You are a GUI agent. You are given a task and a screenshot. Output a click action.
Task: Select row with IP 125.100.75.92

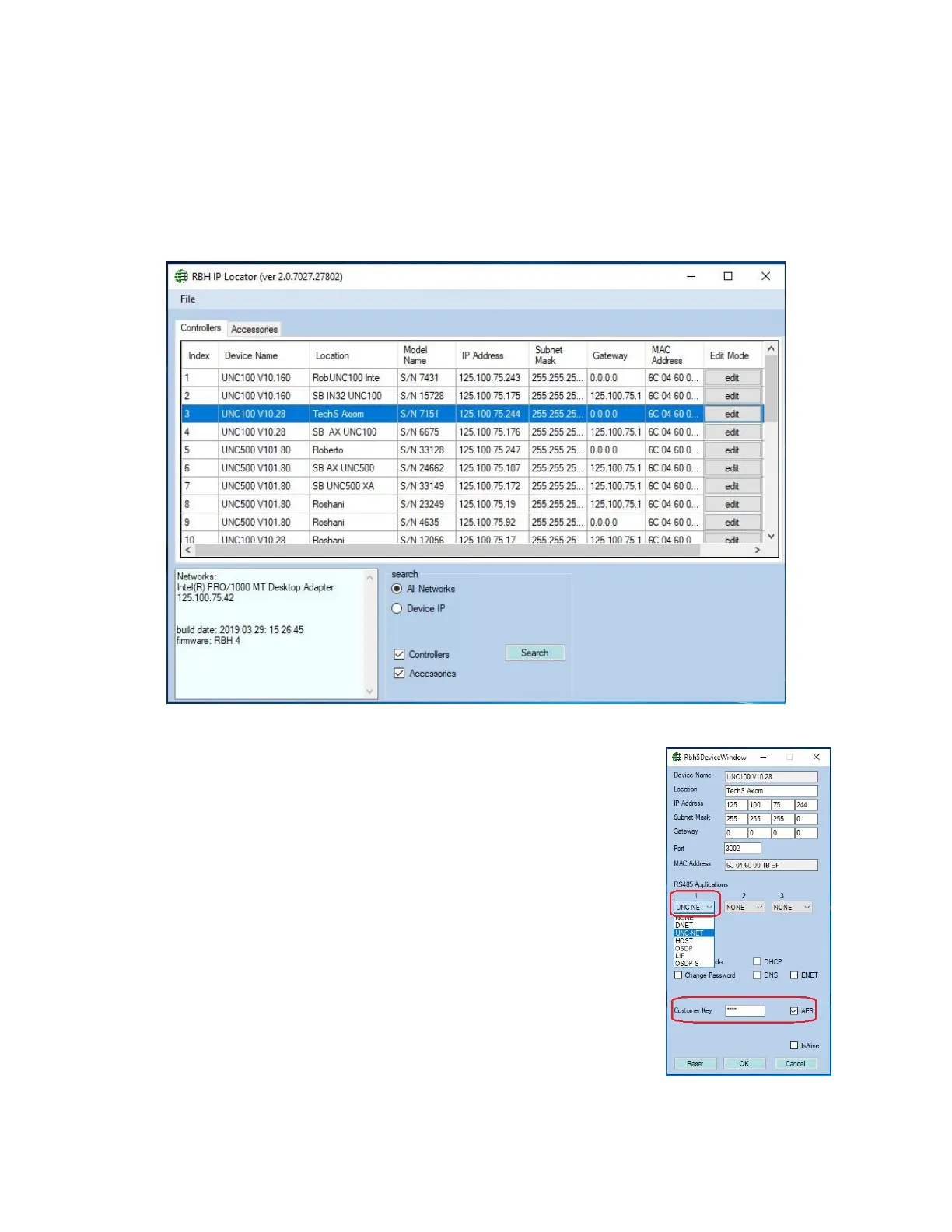[471, 523]
